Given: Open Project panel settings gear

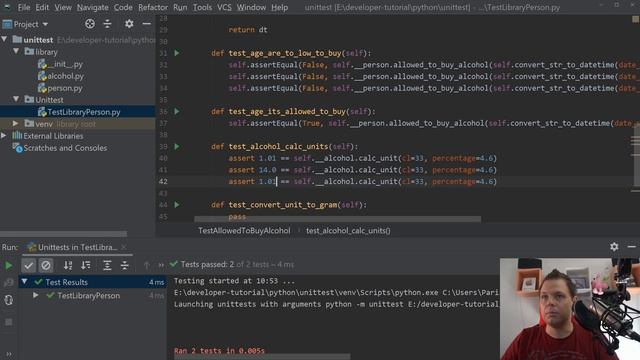Looking at the screenshot, I should click(x=129, y=24).
